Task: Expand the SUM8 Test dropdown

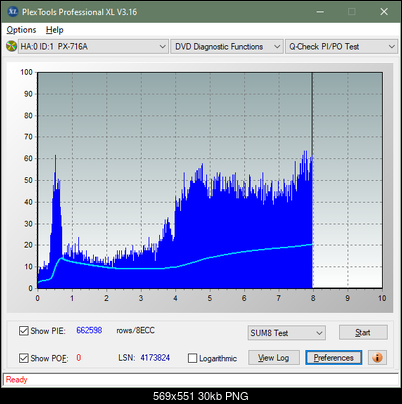Action: click(287, 333)
